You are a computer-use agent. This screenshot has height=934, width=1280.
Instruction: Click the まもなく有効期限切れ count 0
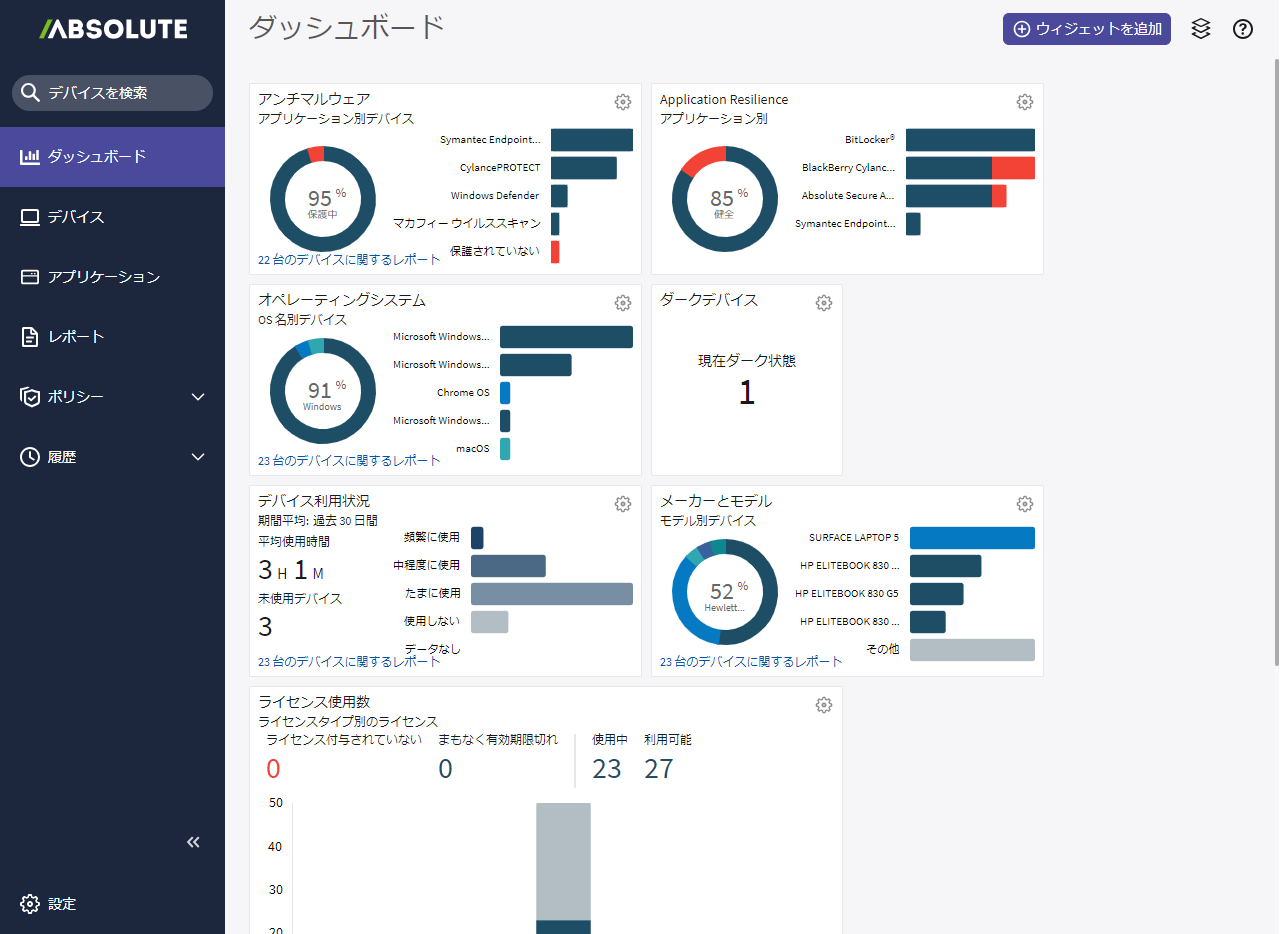[446, 769]
